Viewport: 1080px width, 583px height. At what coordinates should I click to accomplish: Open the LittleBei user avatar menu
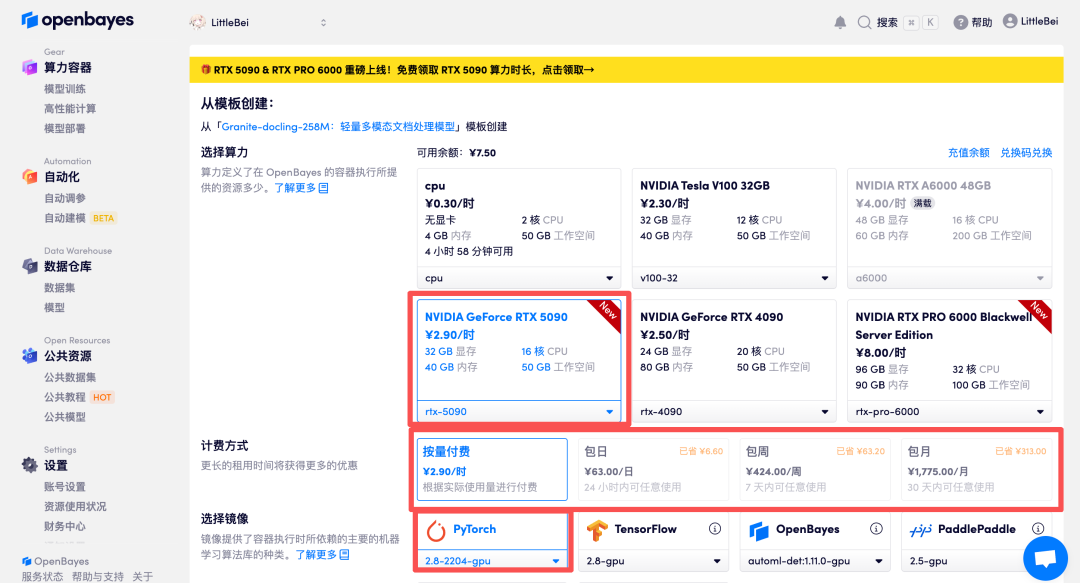[x=1010, y=21]
